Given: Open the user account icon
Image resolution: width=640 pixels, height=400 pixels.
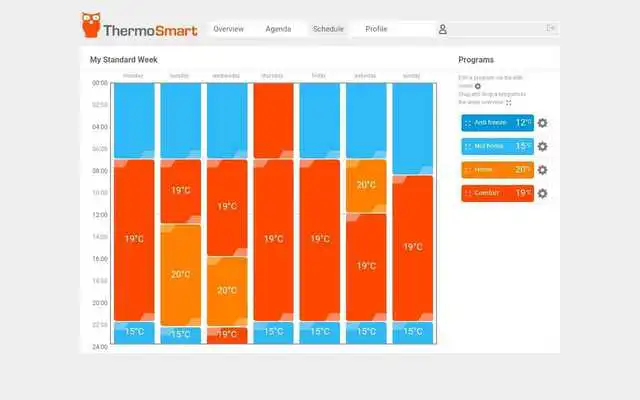Looking at the screenshot, I should click(x=443, y=29).
